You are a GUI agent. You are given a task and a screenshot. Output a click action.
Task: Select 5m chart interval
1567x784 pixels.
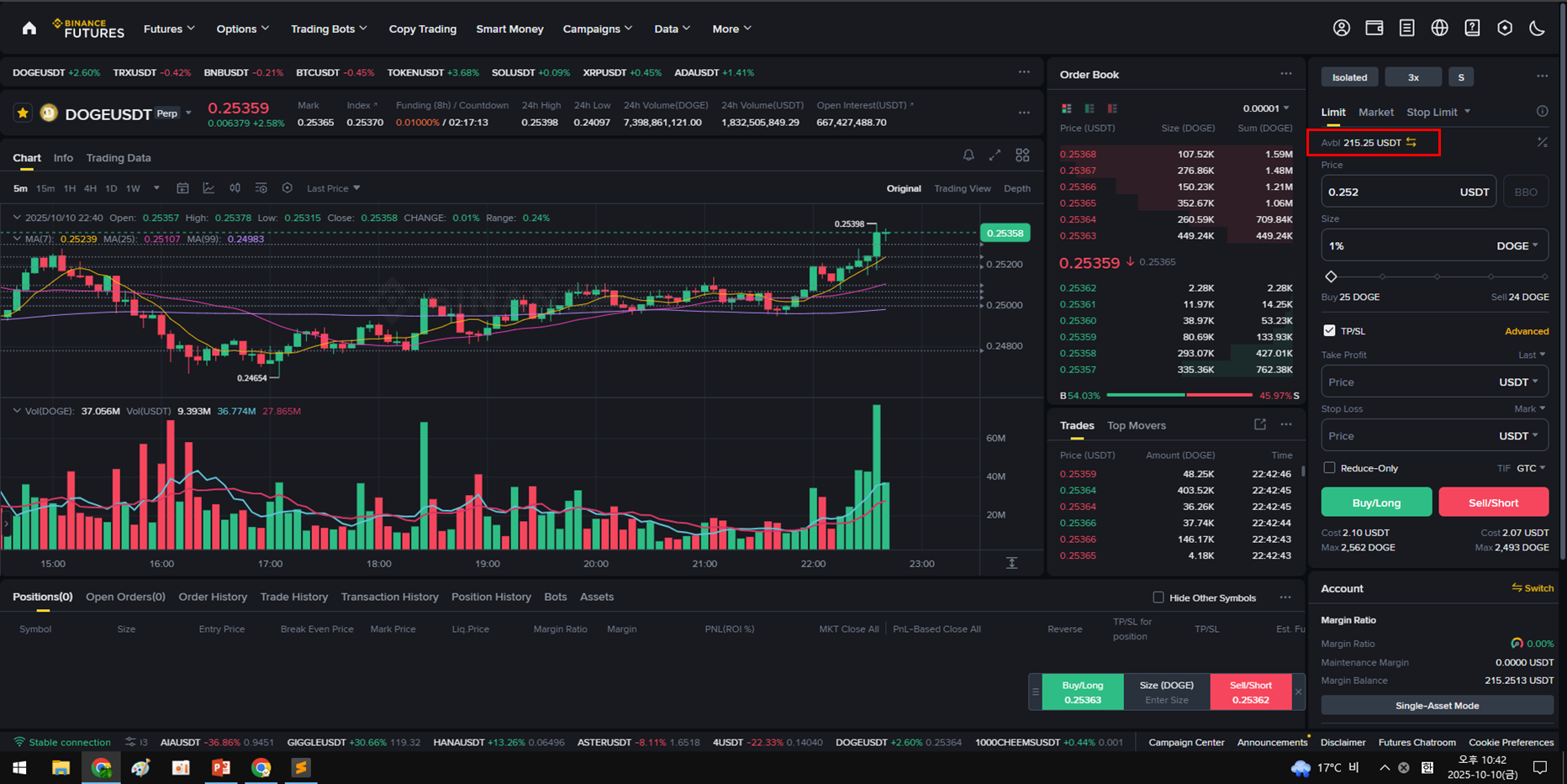pos(20,188)
